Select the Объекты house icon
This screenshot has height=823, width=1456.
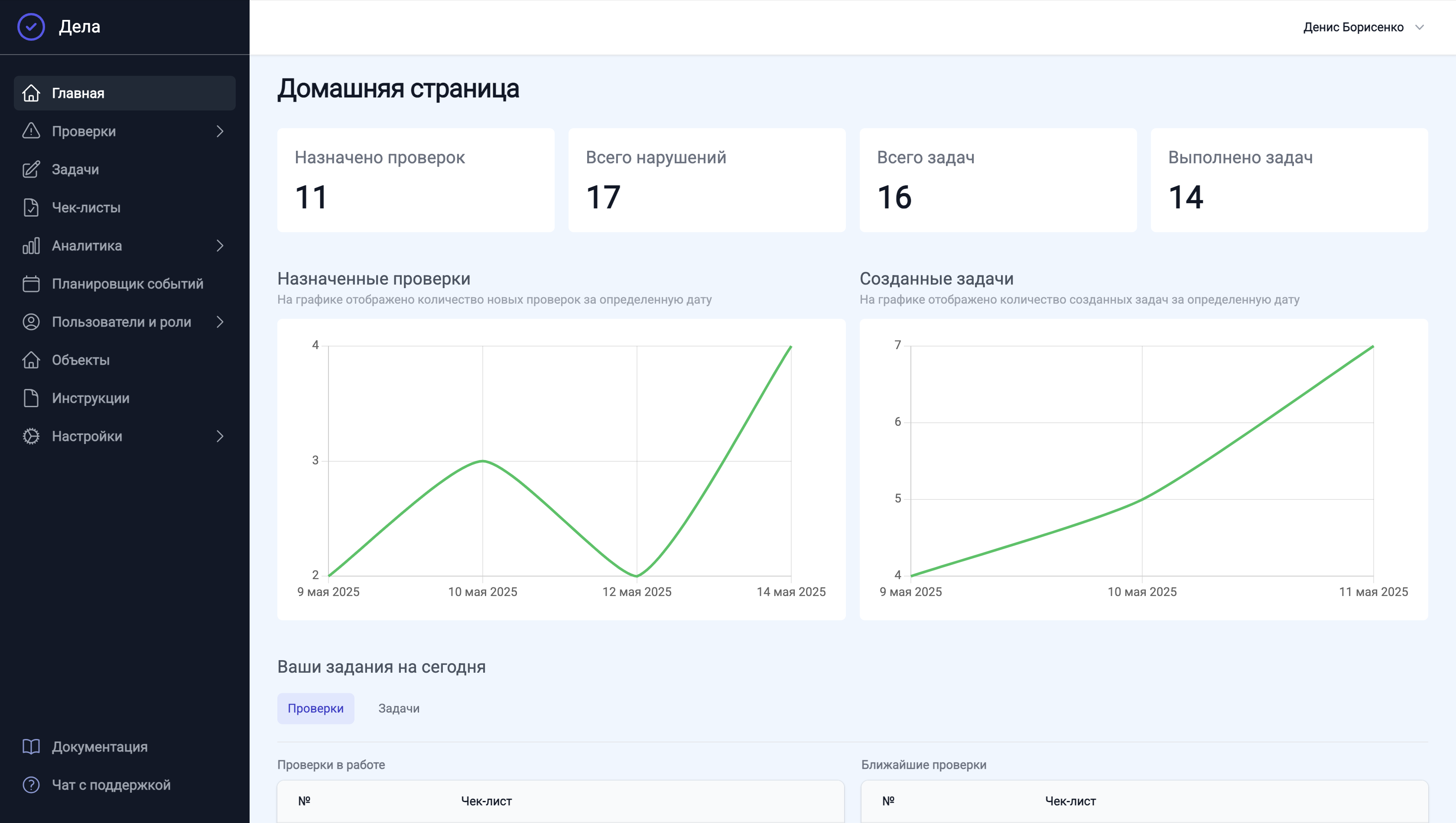click(30, 360)
